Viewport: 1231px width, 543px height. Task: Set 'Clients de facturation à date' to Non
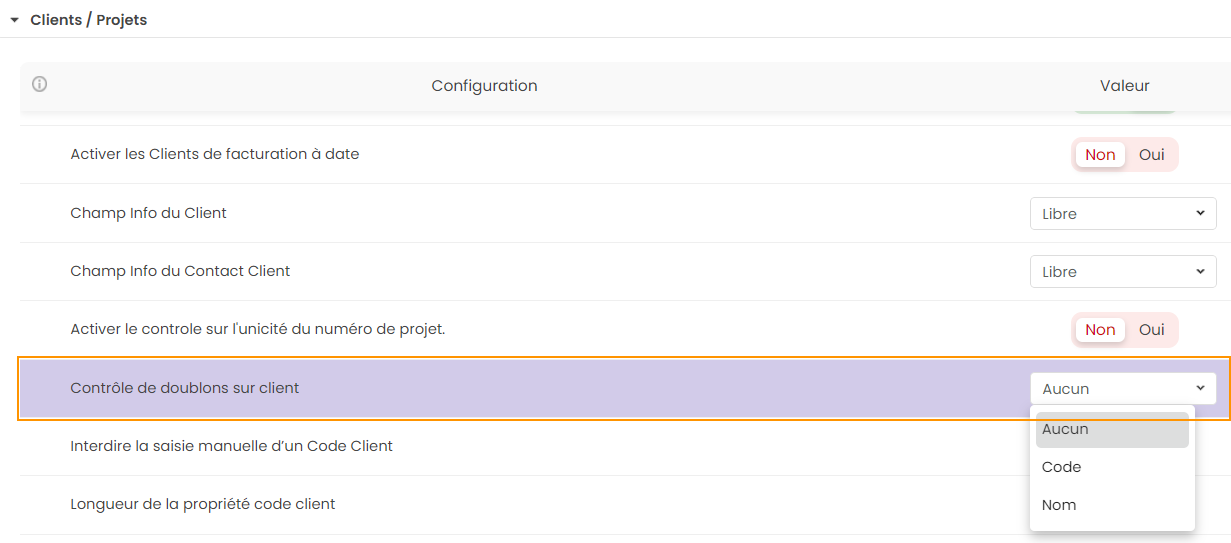(x=1100, y=155)
